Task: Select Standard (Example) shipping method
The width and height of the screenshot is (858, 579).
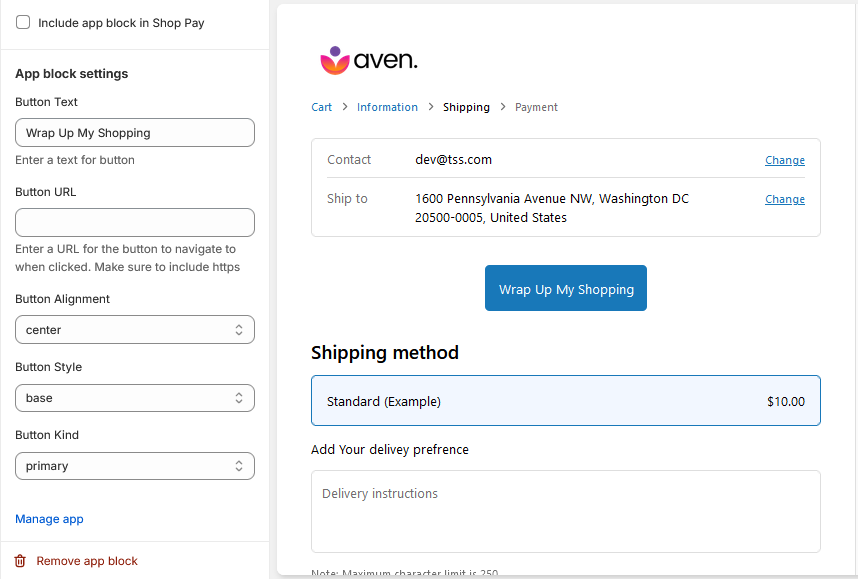Action: pyautogui.click(x=565, y=401)
